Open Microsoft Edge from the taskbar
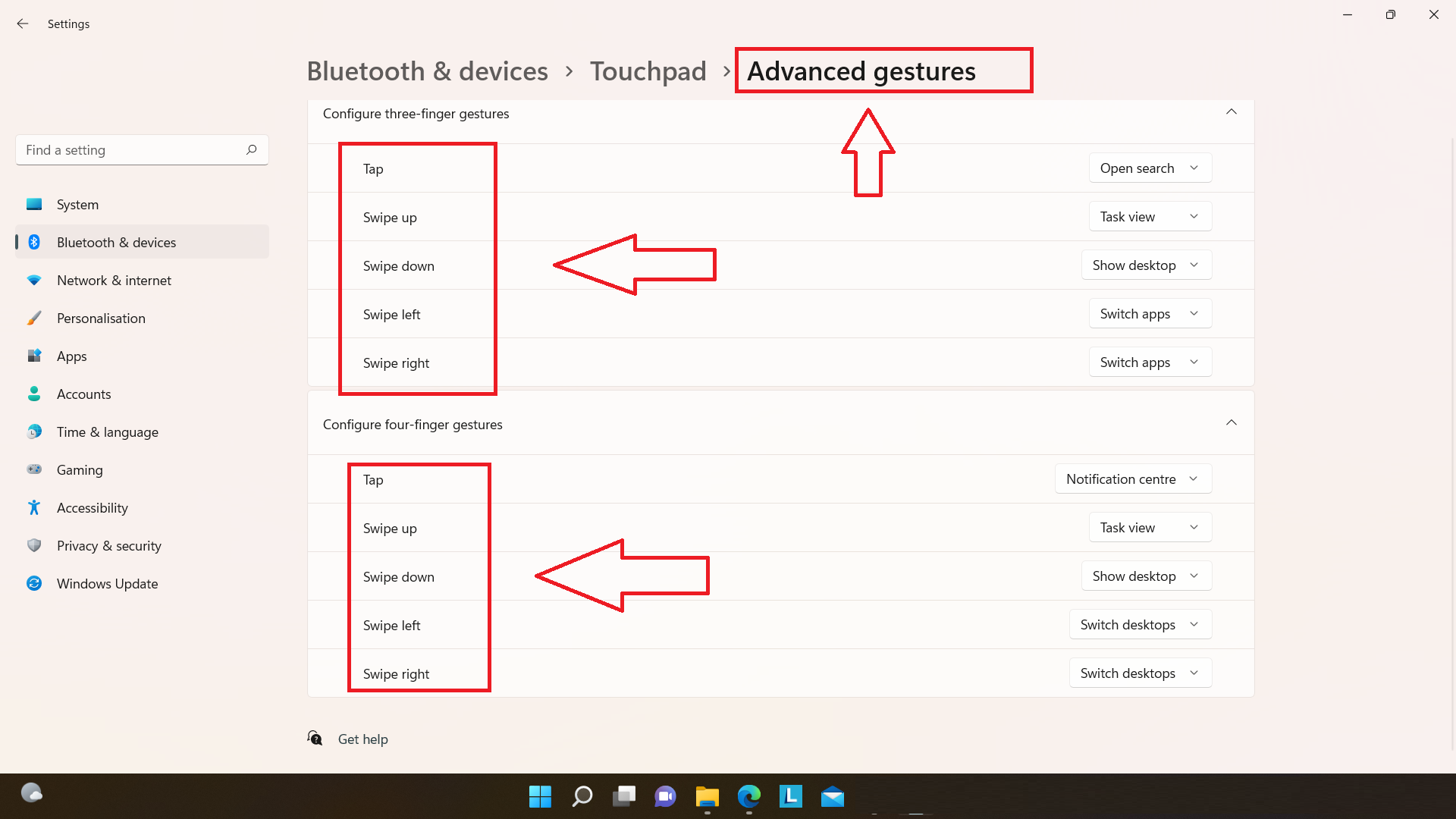 [748, 796]
